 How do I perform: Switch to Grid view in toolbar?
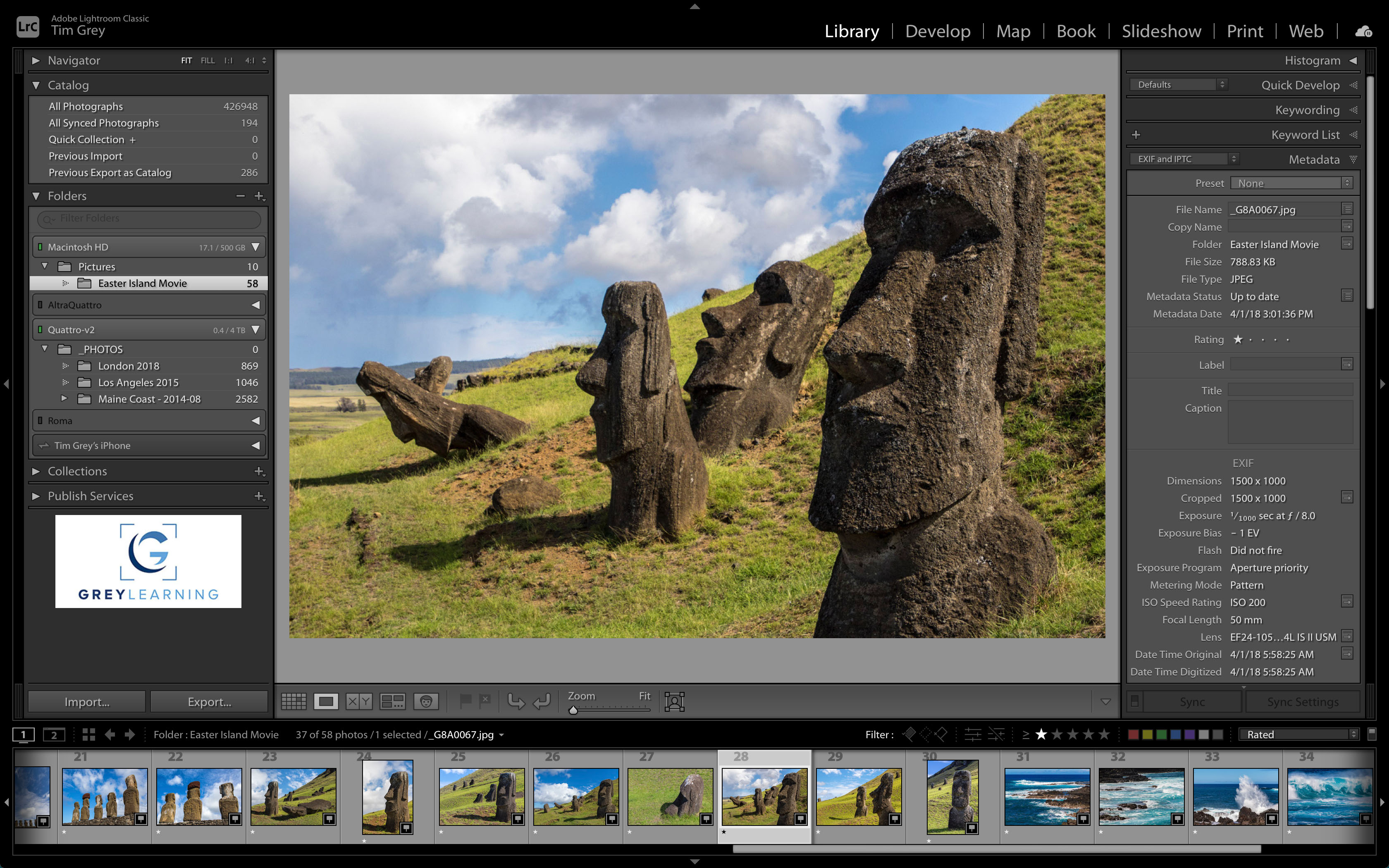pos(293,701)
